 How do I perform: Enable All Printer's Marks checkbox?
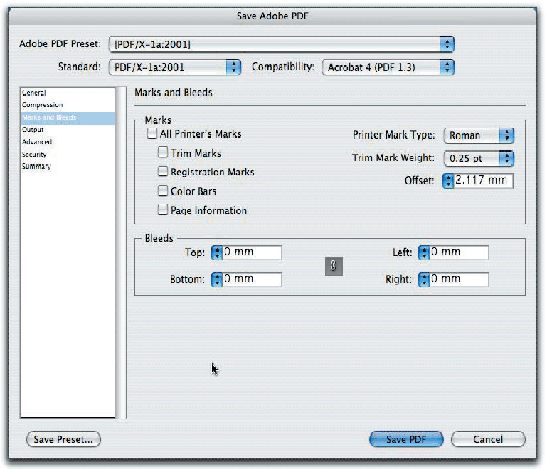tap(152, 134)
